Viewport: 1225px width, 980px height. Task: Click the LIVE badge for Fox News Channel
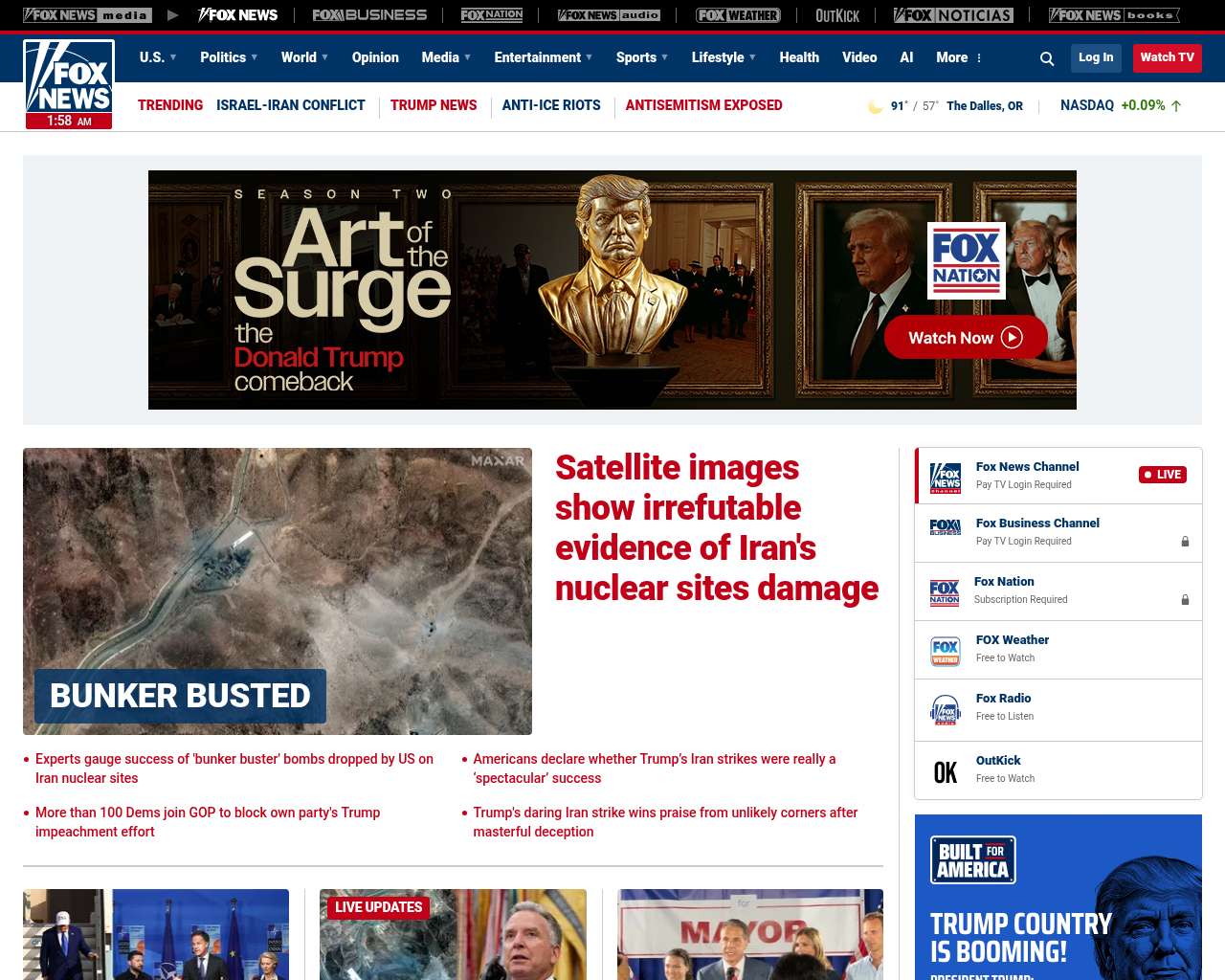[x=1163, y=475]
